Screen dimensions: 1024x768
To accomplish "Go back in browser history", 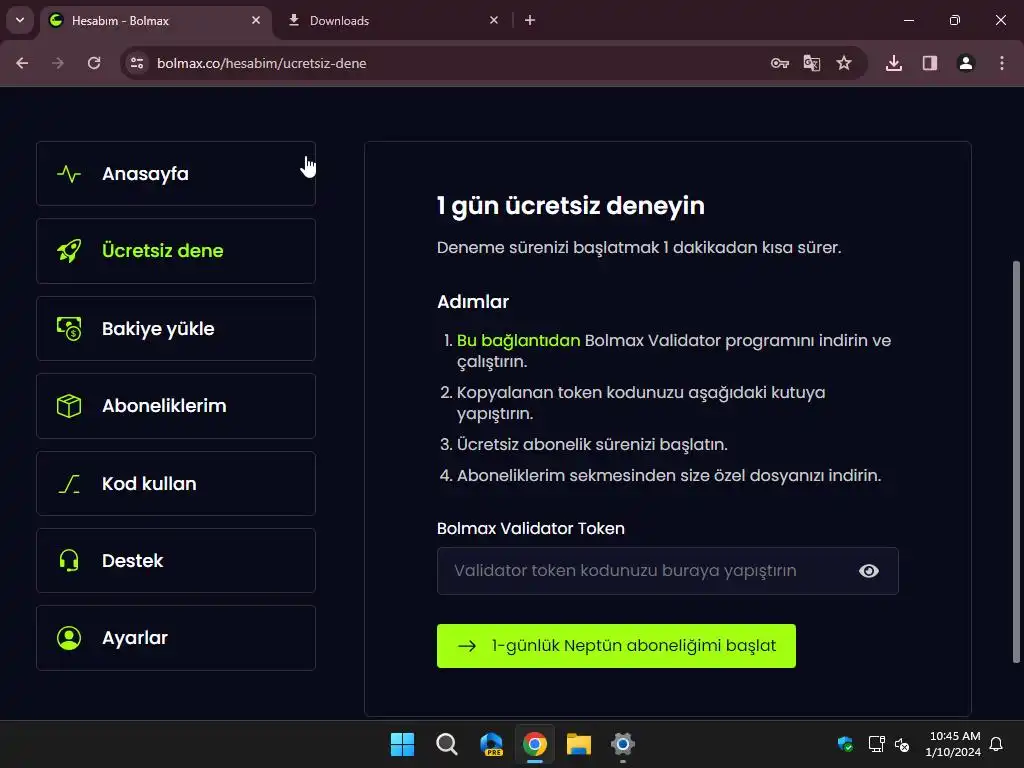I will 22,63.
